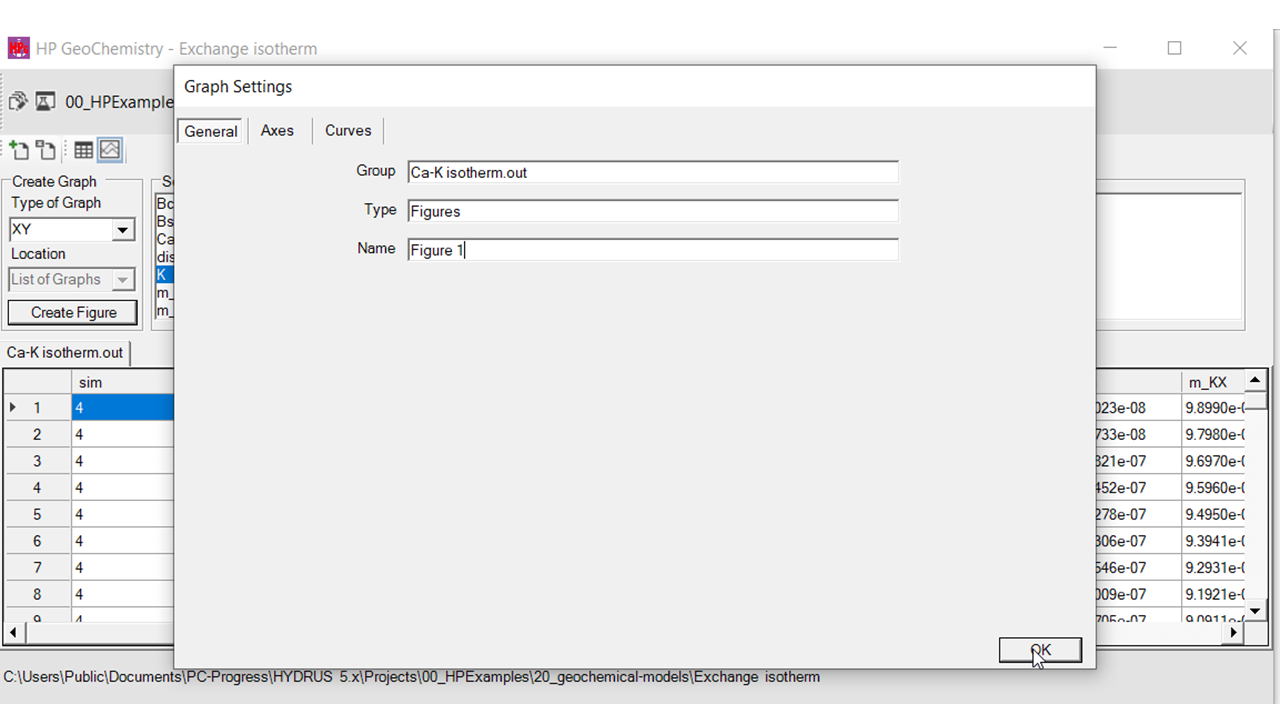Click the remove item icon with x mark
This screenshot has width=1280, height=720.
pyautogui.click(x=46, y=150)
